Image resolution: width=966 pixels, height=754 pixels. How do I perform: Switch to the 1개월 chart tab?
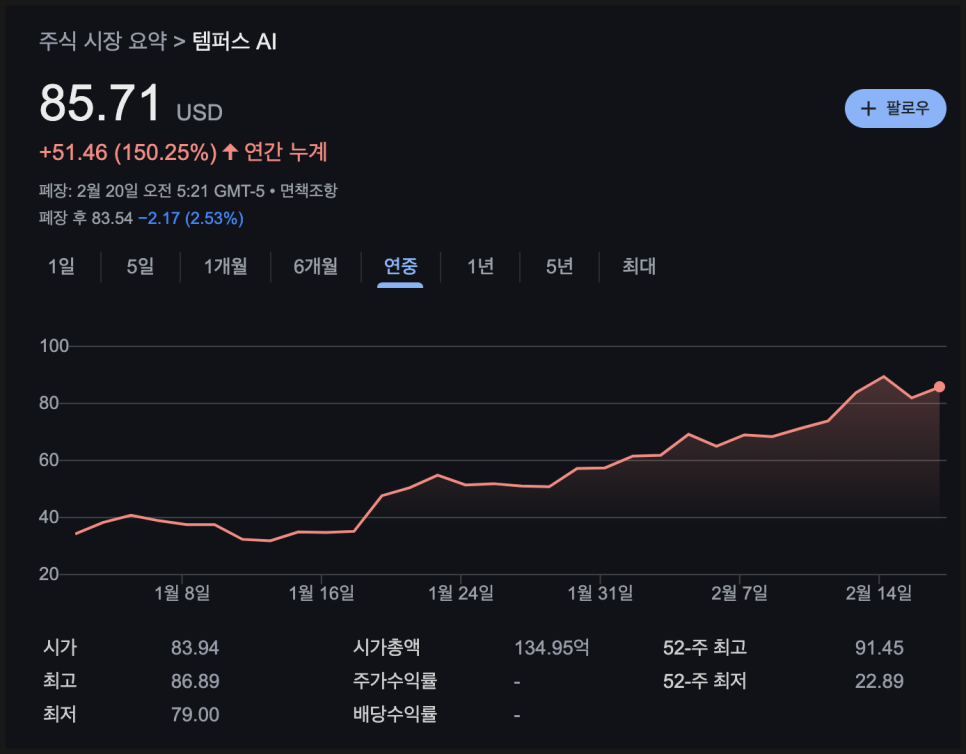click(x=225, y=267)
